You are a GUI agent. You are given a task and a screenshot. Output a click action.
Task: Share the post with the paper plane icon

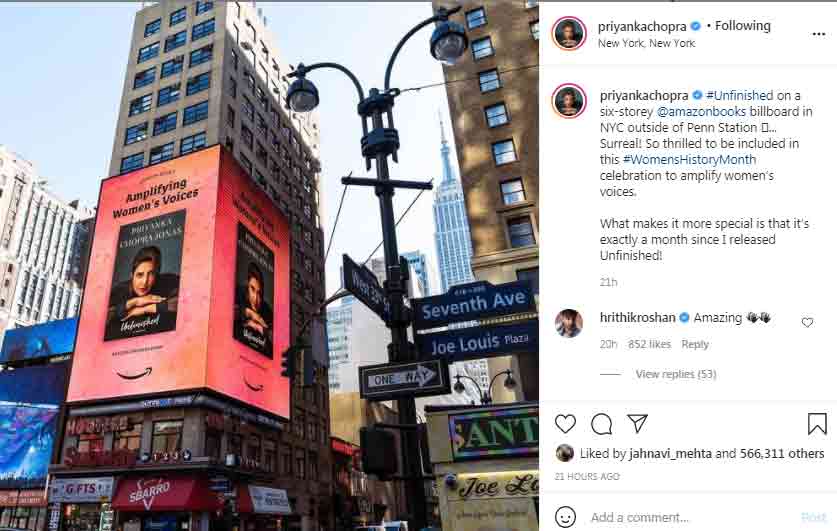(x=637, y=423)
